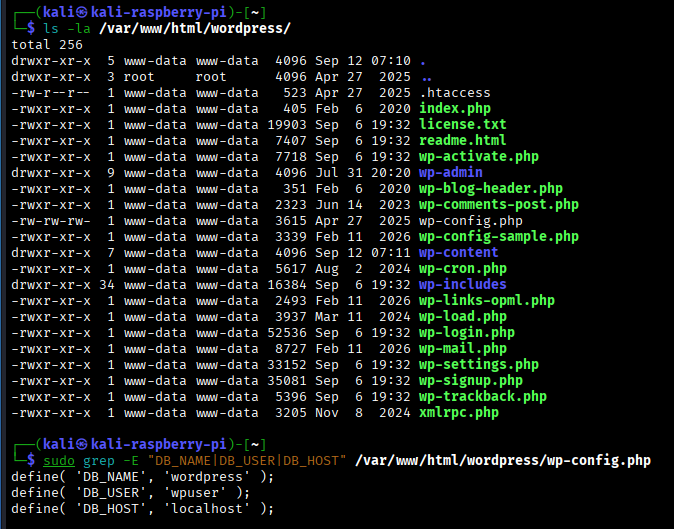Viewport: 674px width, 529px height.
Task: Select wp-load.php filename
Action: (463, 317)
